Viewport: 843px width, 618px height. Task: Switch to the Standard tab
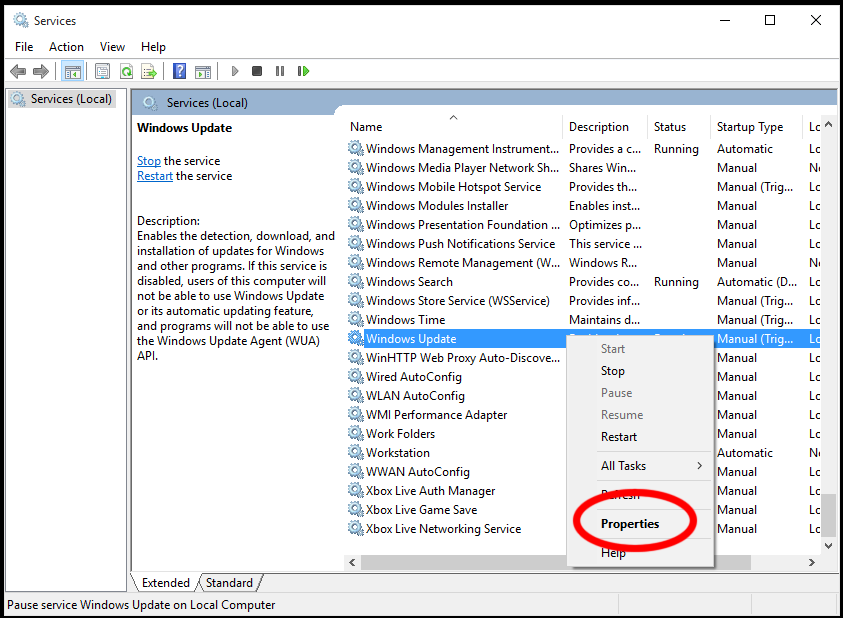click(x=230, y=583)
